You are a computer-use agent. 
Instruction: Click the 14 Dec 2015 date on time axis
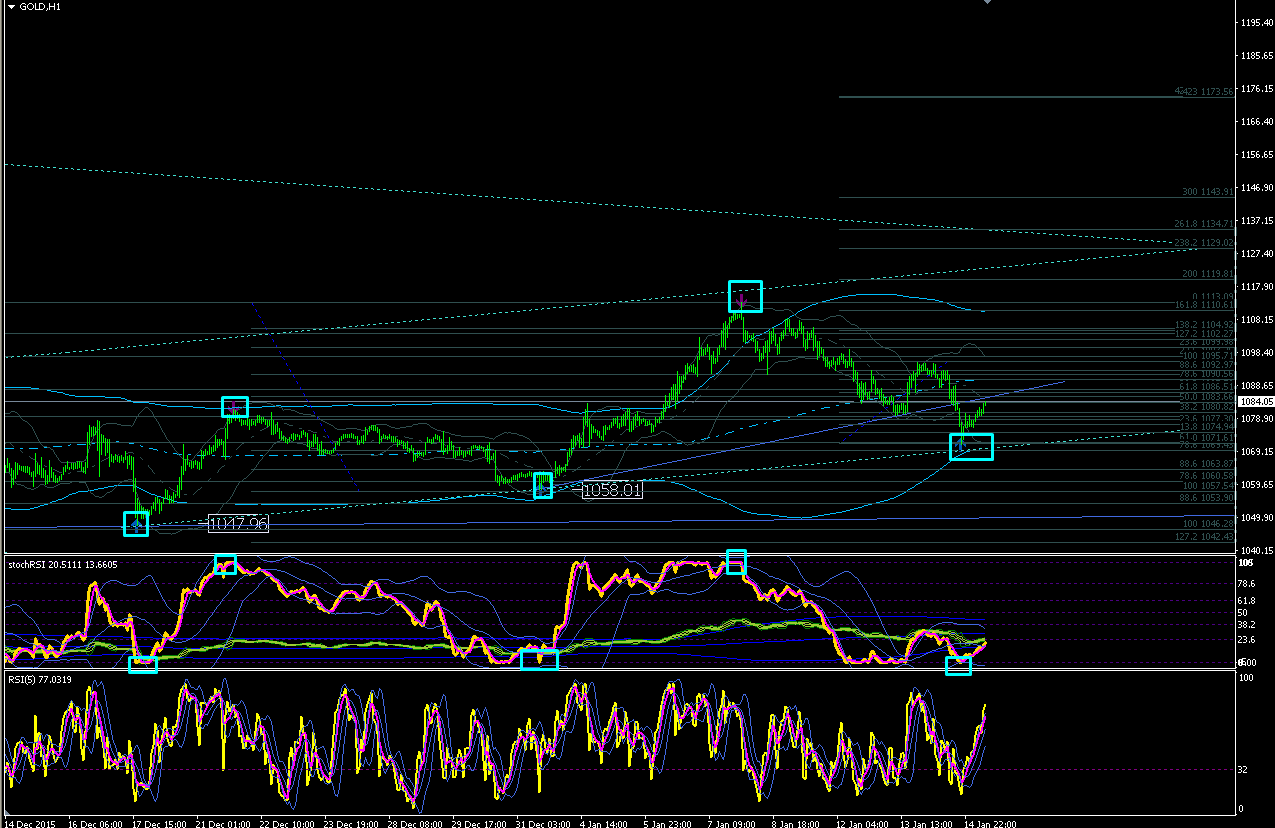pyautogui.click(x=30, y=823)
